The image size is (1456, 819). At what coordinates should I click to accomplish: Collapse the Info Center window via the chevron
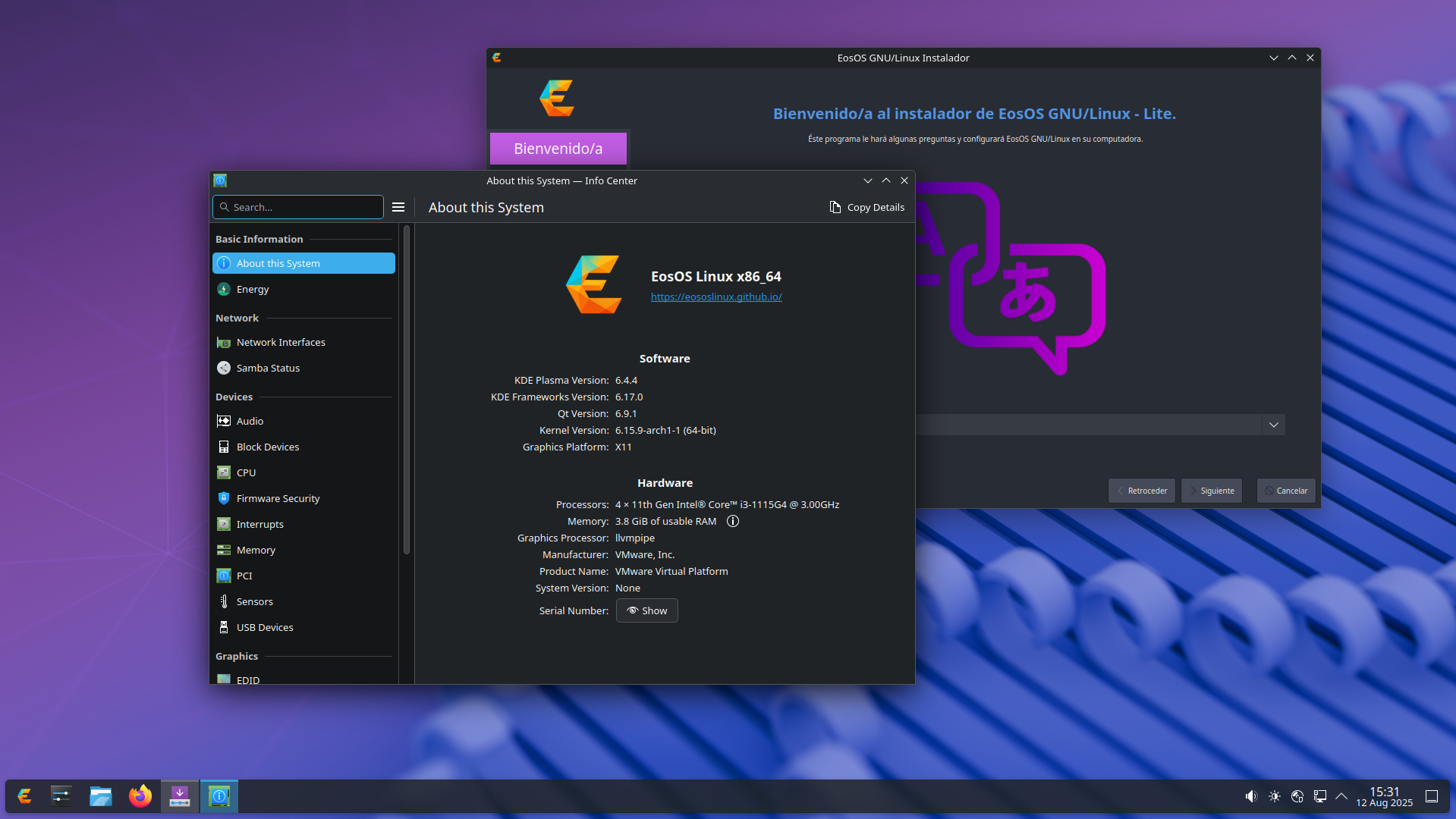tap(867, 180)
